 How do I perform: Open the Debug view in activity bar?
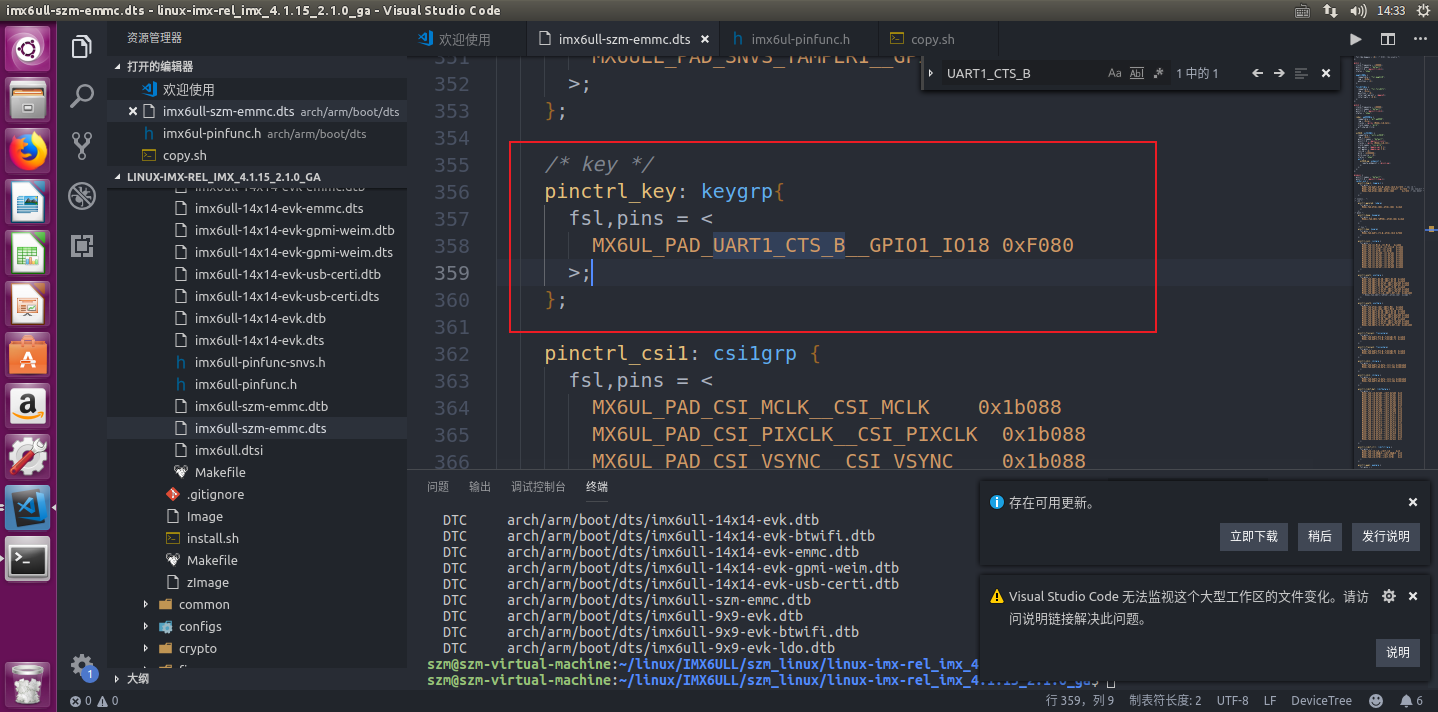[x=82, y=196]
